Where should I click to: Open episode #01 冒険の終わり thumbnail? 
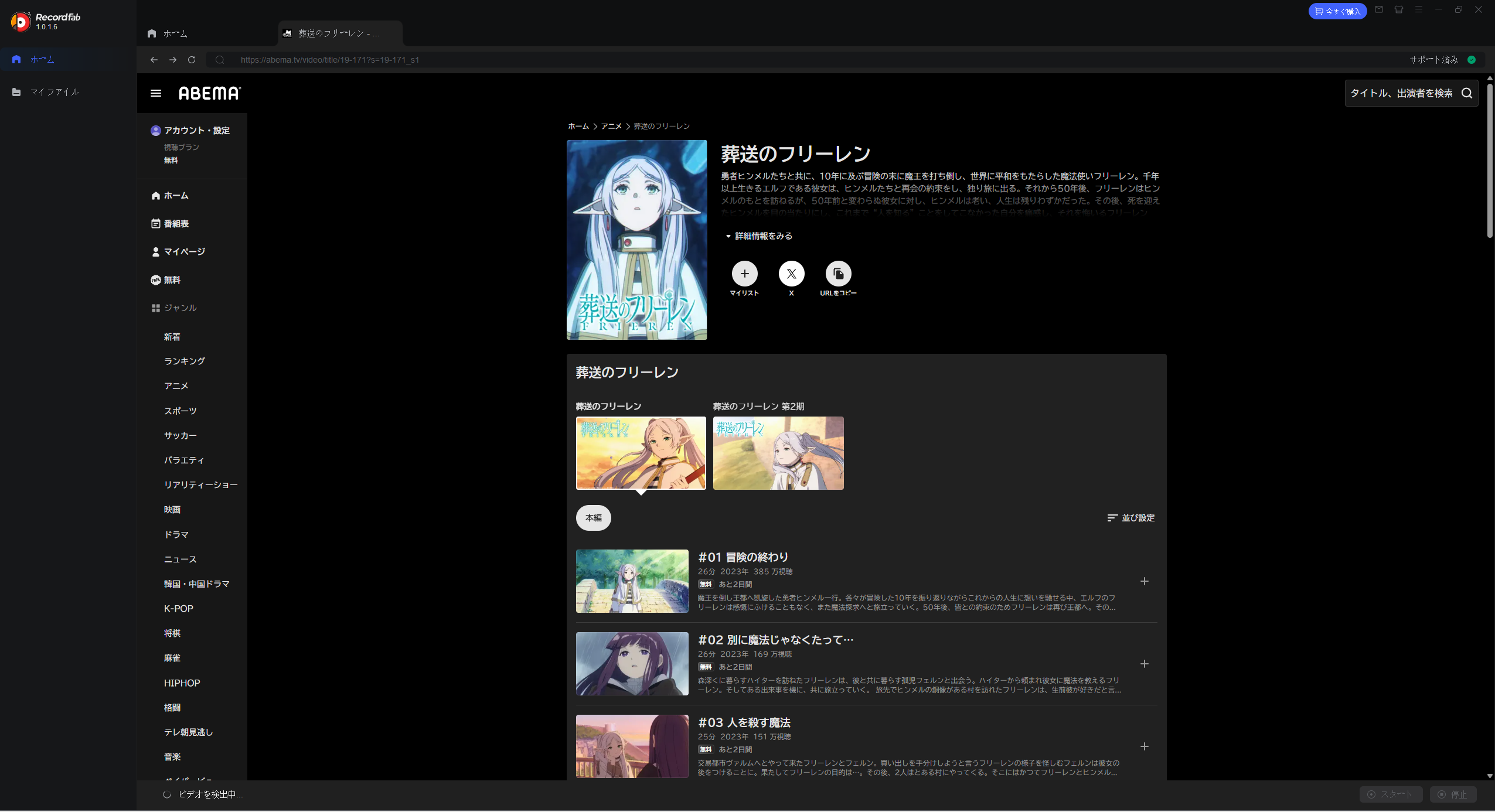coord(632,581)
